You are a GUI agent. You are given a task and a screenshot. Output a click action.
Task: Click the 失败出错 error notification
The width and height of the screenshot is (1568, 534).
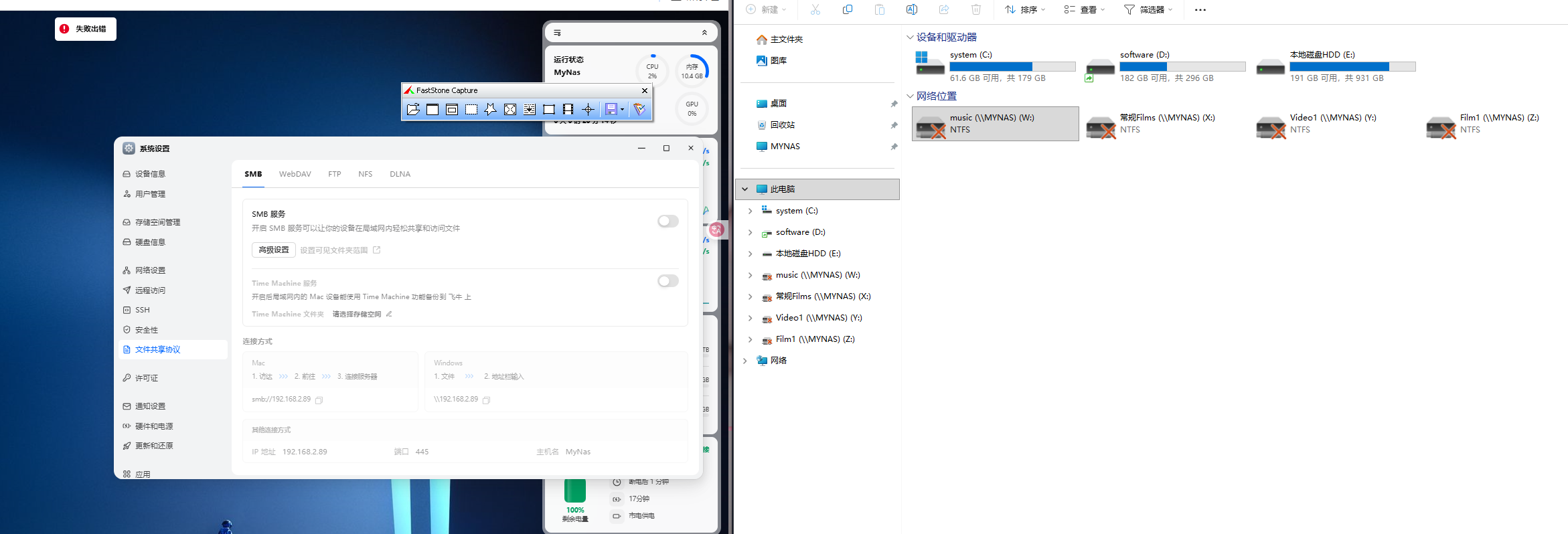86,29
